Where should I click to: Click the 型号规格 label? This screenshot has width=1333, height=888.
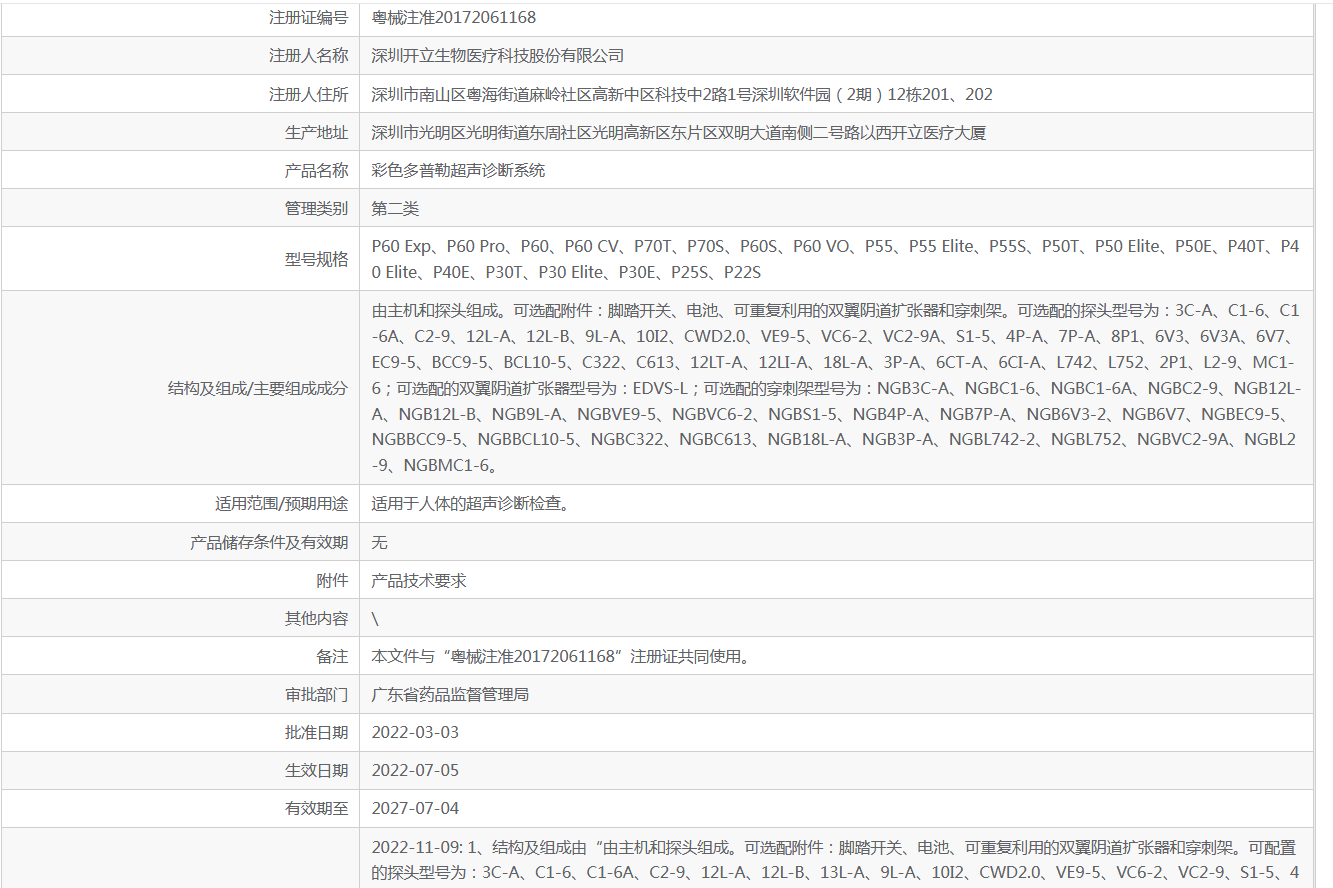[x=316, y=259]
